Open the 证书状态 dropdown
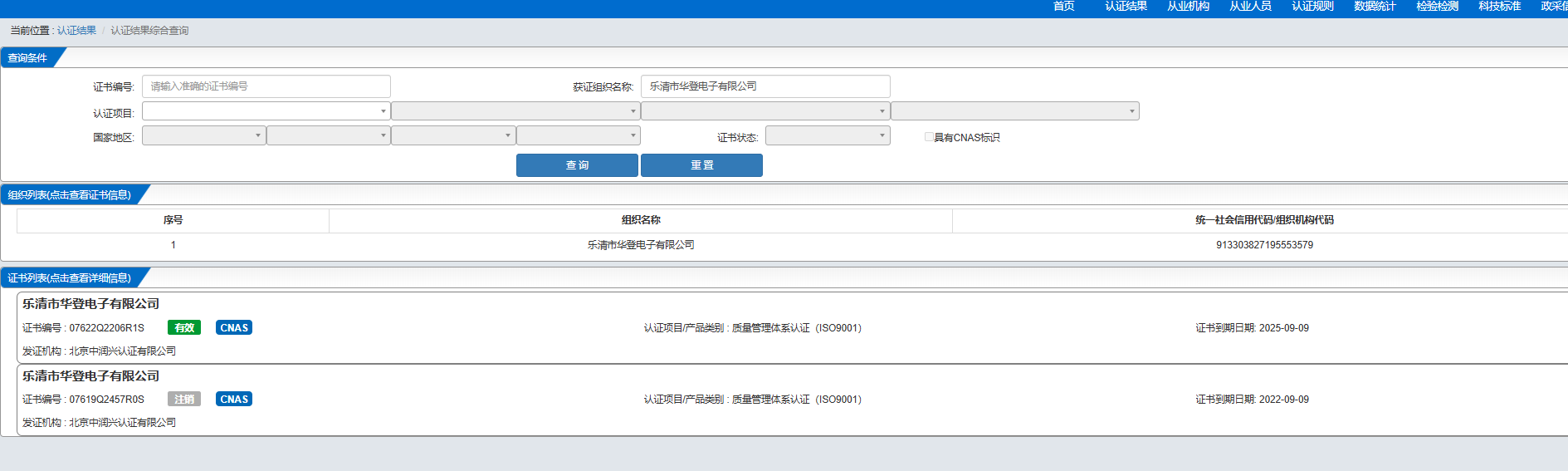This screenshot has width=1568, height=471. point(828,135)
